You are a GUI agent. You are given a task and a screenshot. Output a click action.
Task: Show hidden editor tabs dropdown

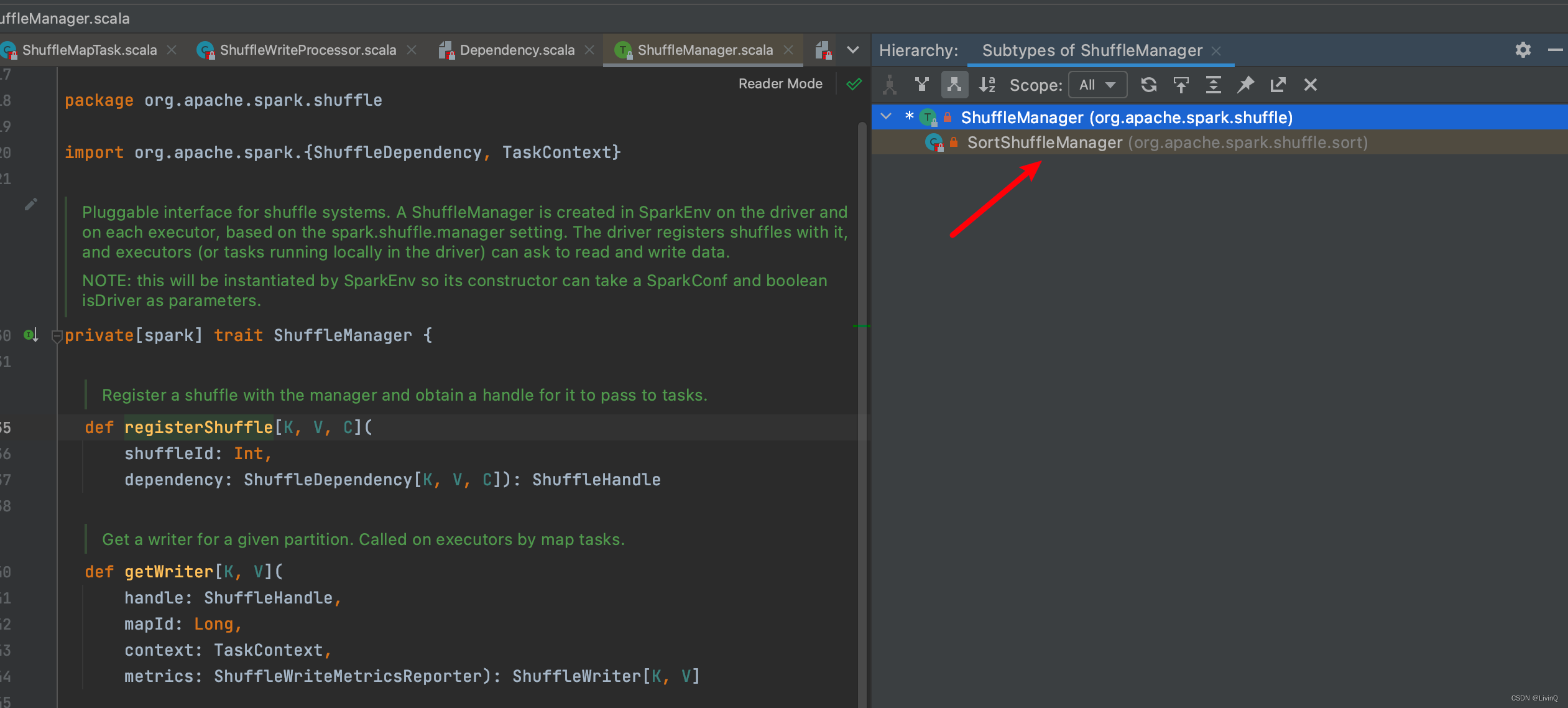tap(853, 50)
